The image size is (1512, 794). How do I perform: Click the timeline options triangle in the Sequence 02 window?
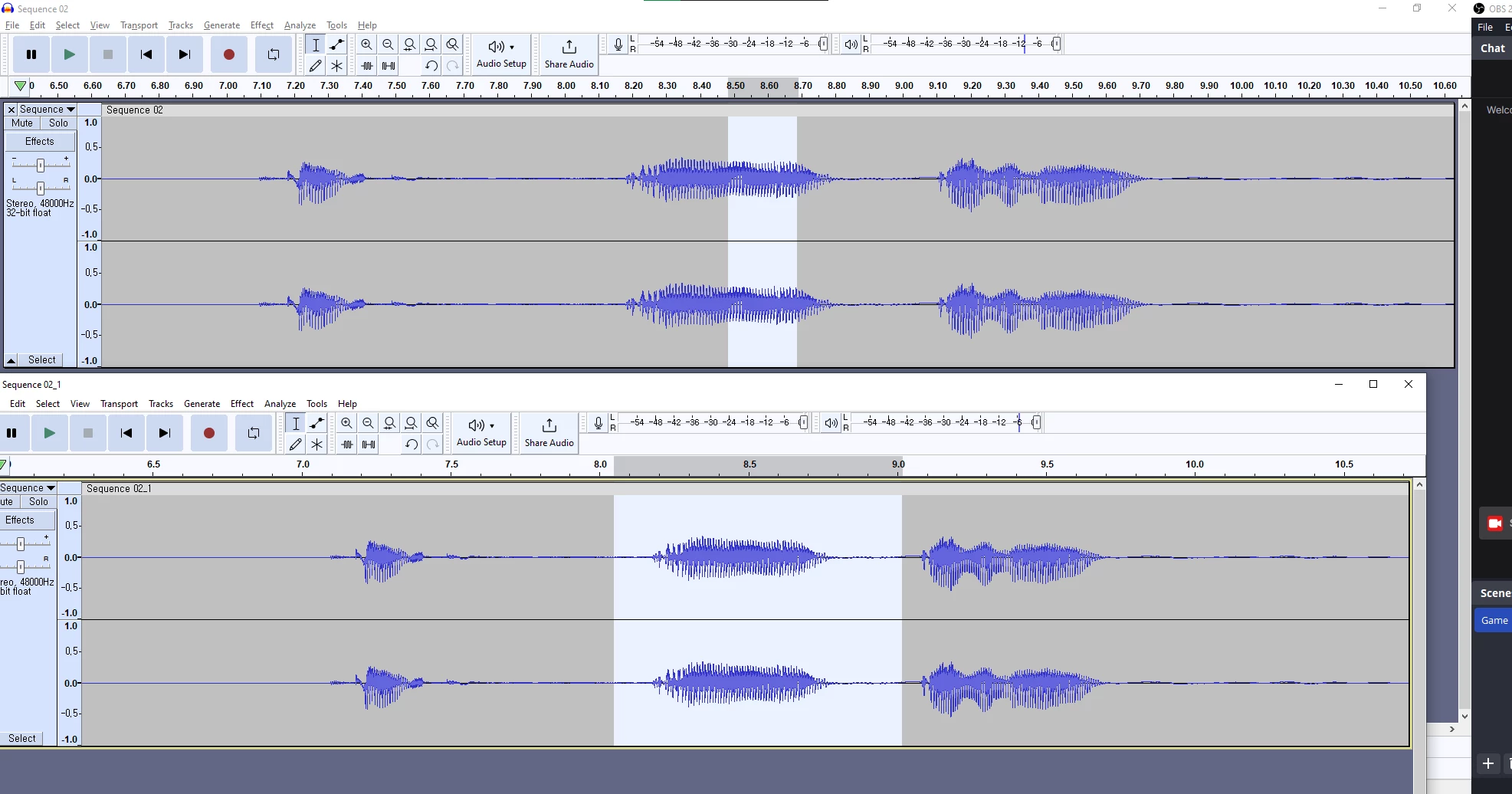(x=21, y=86)
